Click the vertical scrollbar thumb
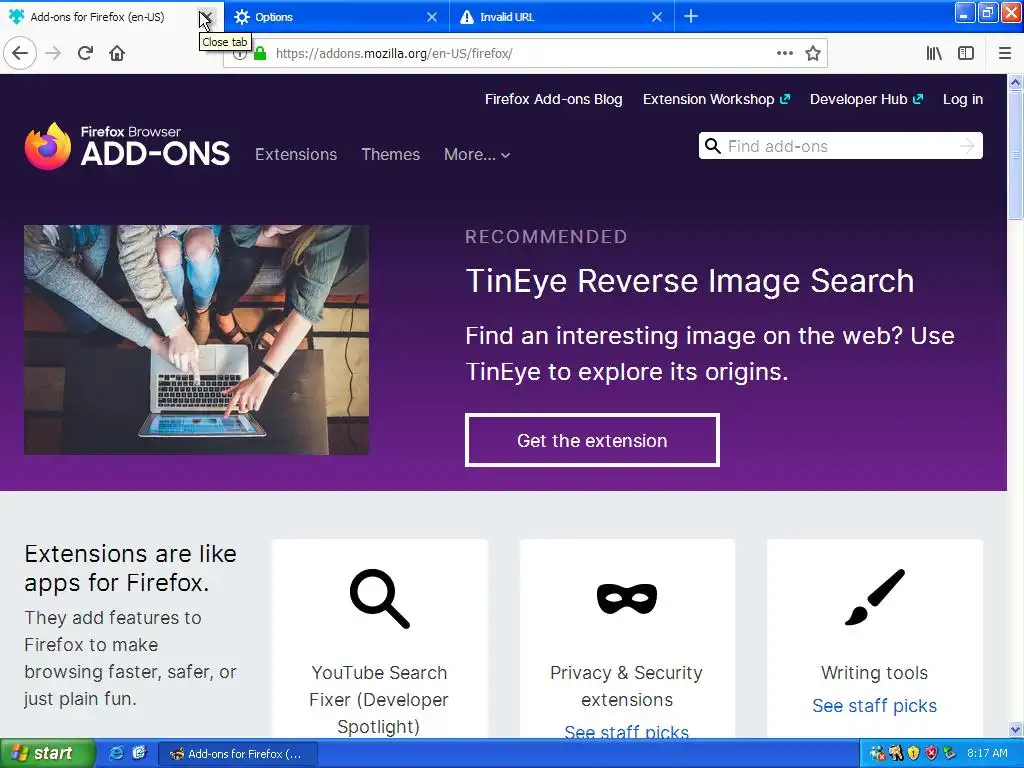The height and width of the screenshot is (768, 1024). point(1015,155)
